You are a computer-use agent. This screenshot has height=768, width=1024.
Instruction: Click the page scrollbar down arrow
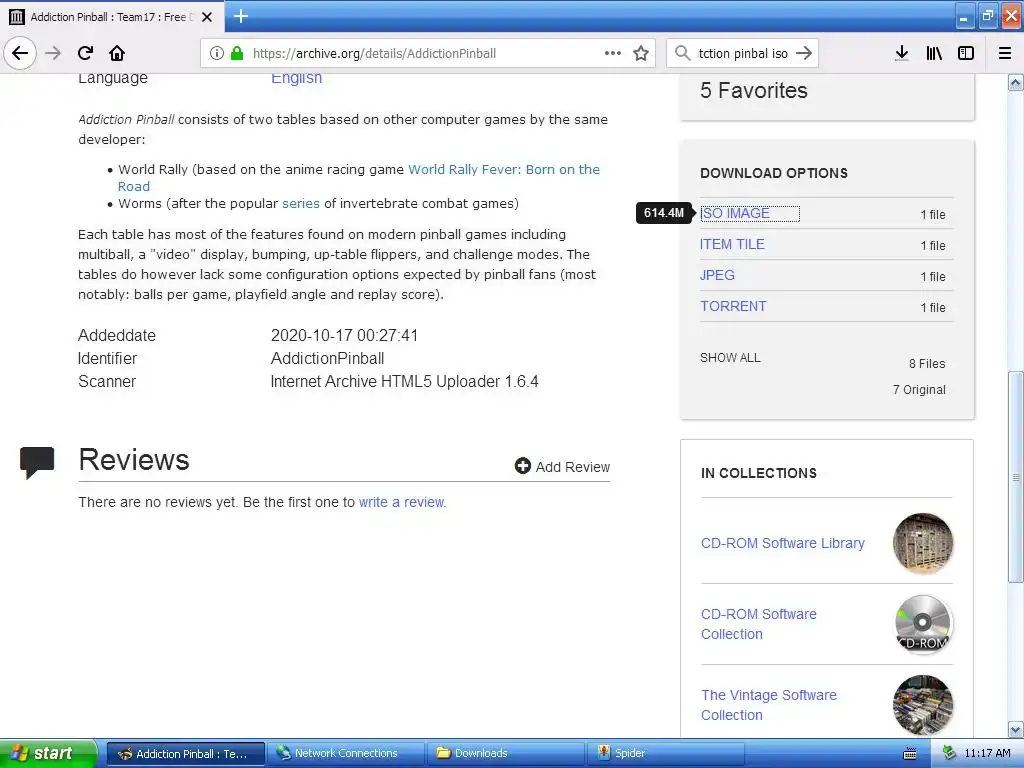coord(1016,729)
